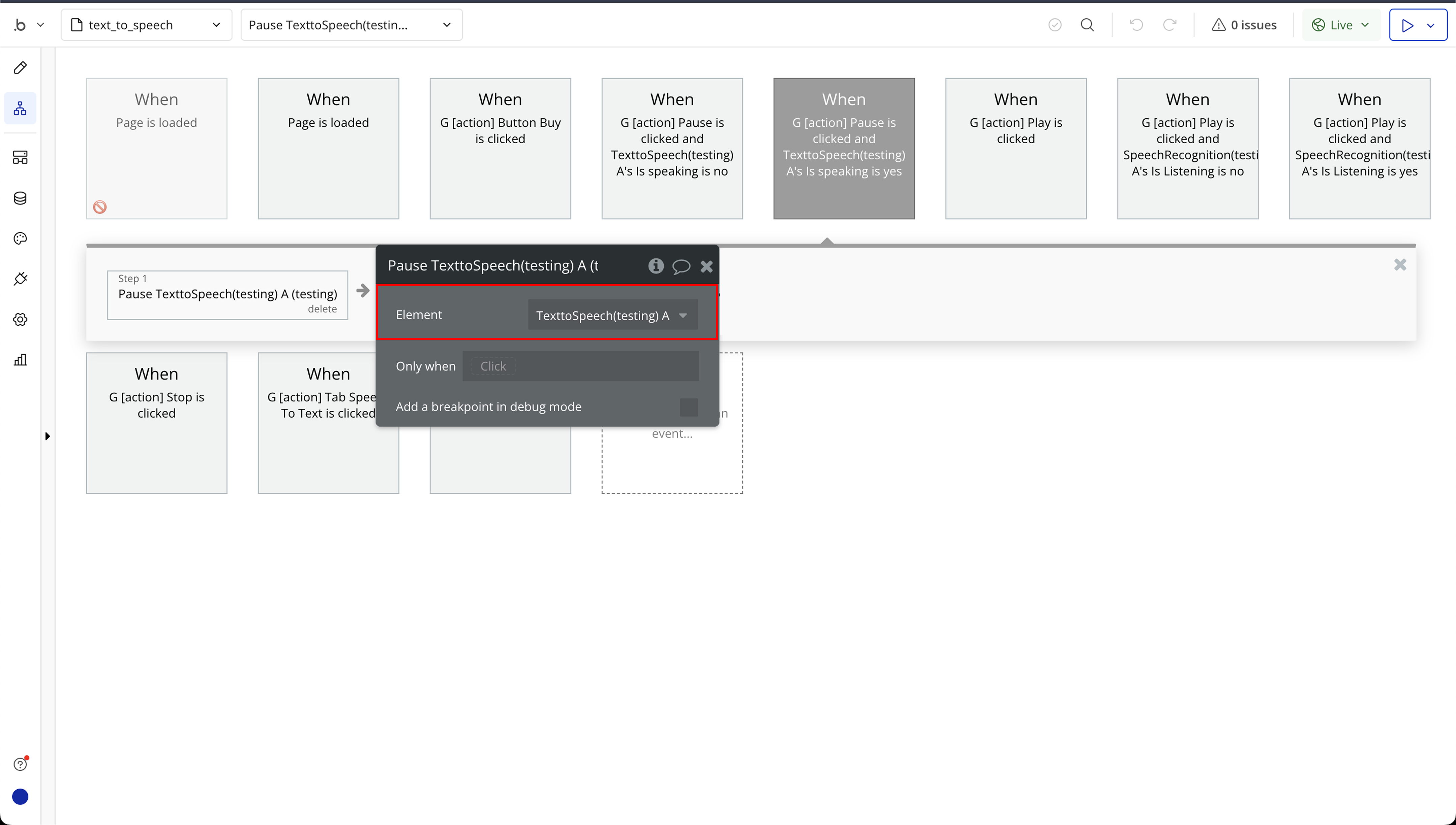The height and width of the screenshot is (825, 1456).
Task: Open the Live version dropdown
Action: [1340, 25]
